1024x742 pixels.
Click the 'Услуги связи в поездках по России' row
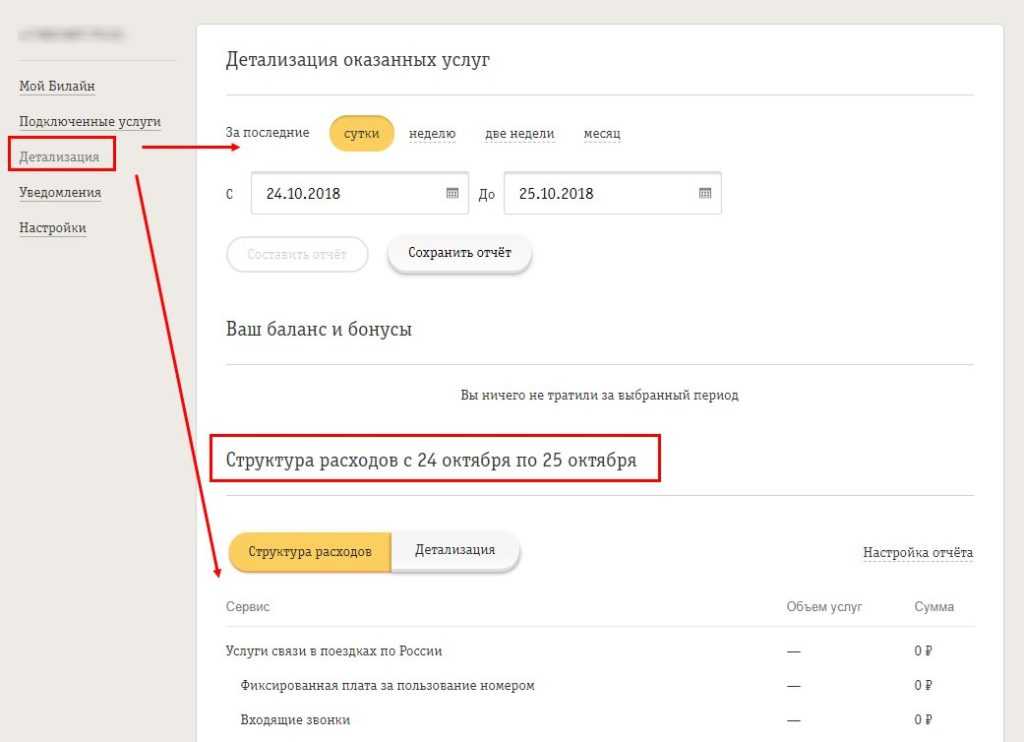[334, 651]
